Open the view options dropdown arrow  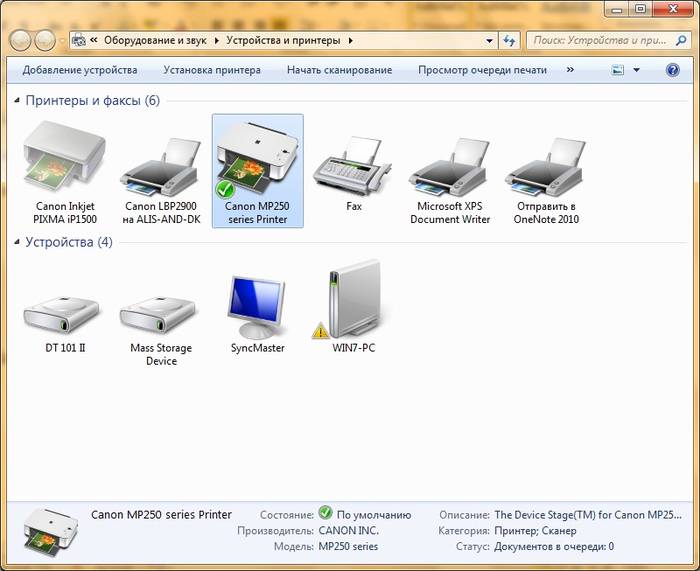click(637, 70)
